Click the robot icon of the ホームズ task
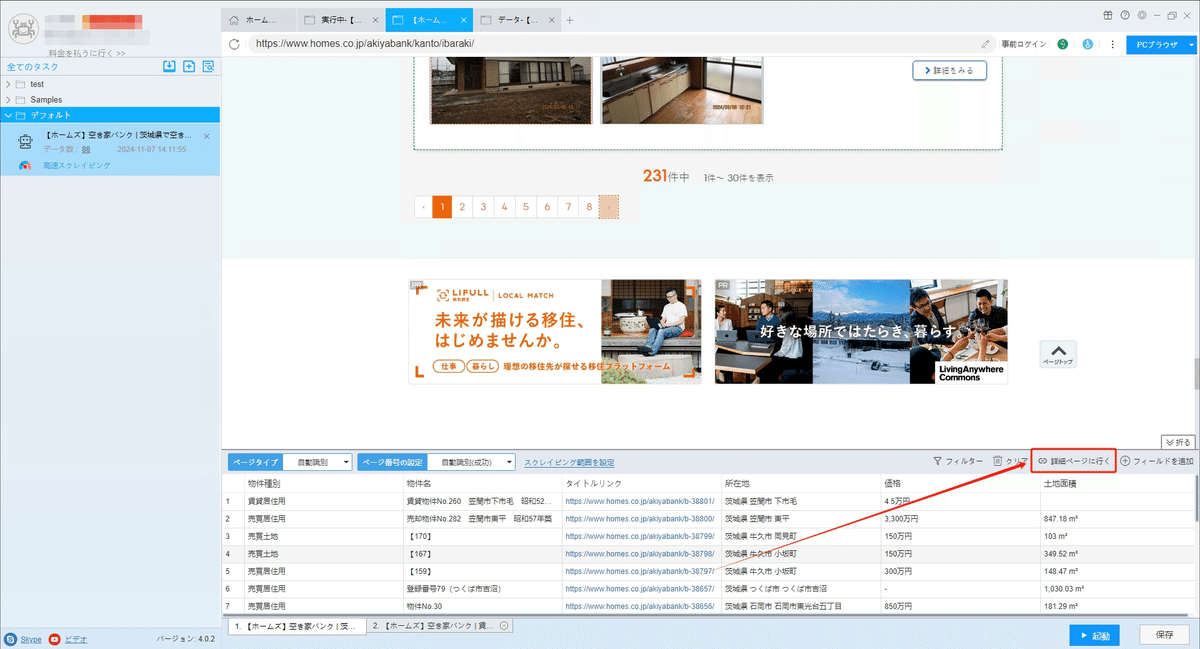The height and width of the screenshot is (649, 1200). [27, 142]
